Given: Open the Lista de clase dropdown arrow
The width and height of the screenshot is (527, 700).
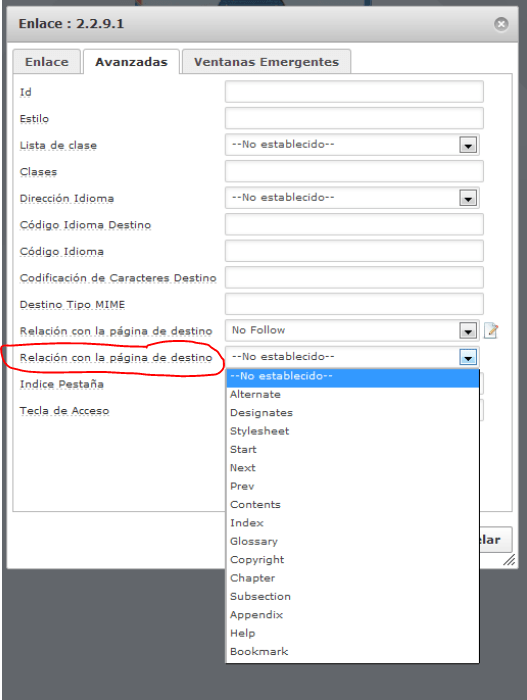Looking at the screenshot, I should point(468,145).
